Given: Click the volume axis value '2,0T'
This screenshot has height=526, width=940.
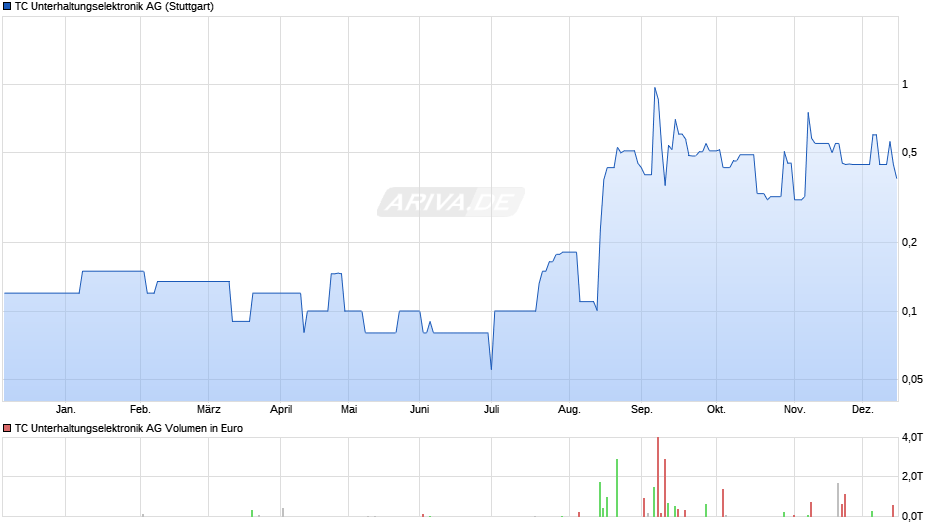Looking at the screenshot, I should coord(912,476).
